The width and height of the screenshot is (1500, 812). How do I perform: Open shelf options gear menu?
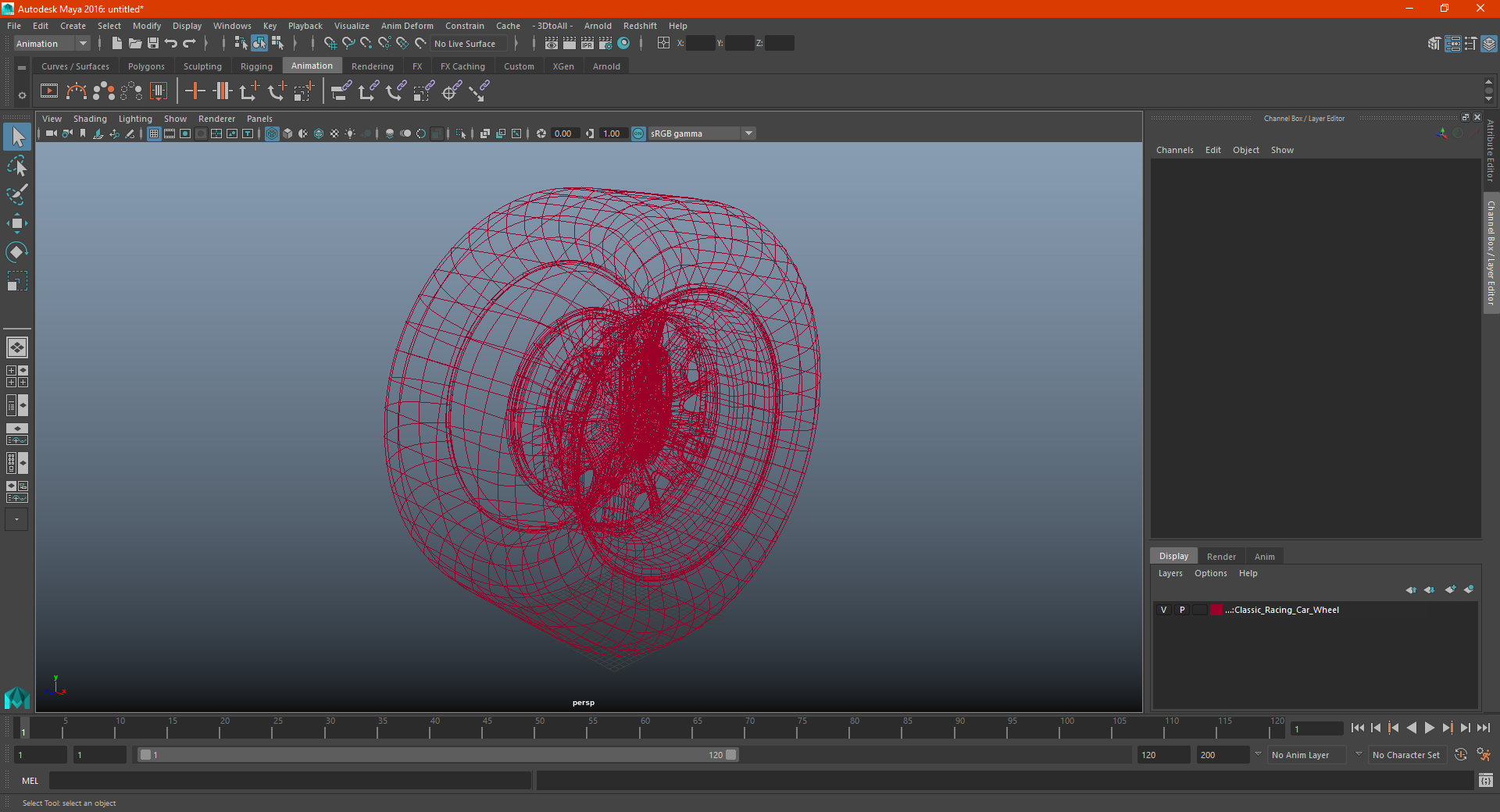(22, 95)
